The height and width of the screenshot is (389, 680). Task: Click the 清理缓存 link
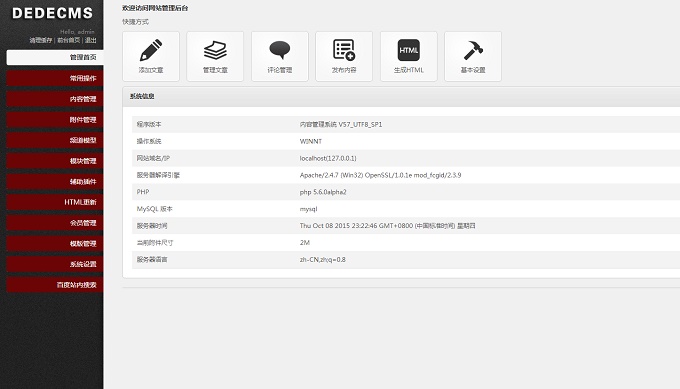pyautogui.click(x=41, y=40)
